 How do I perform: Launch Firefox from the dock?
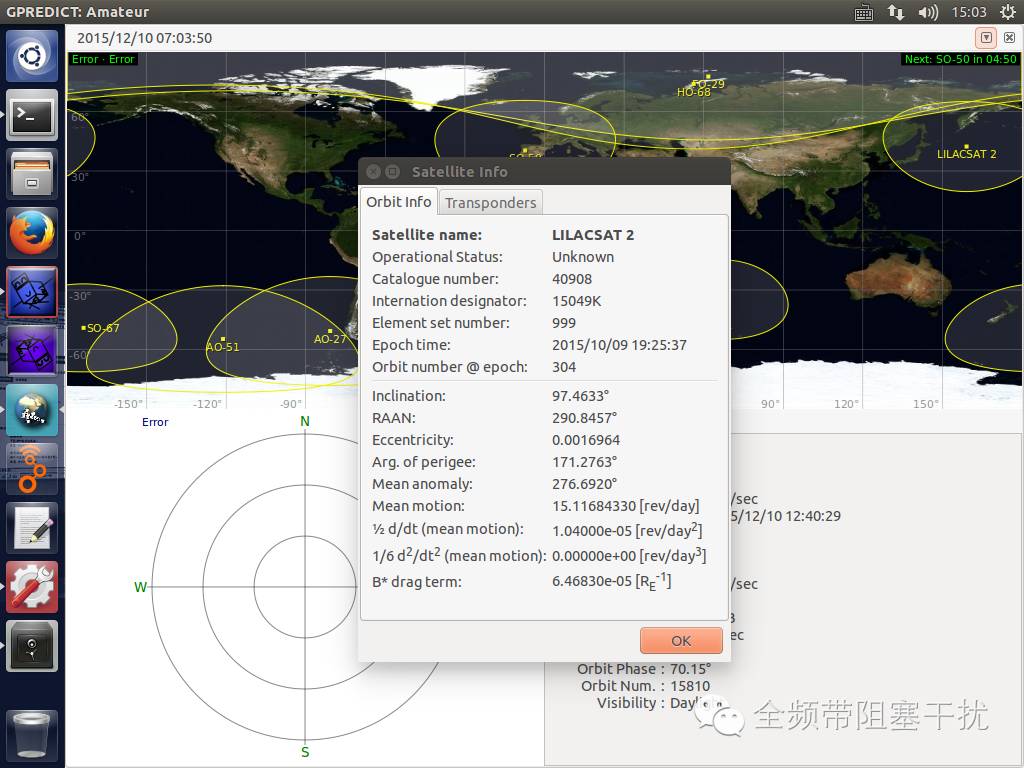click(x=32, y=233)
